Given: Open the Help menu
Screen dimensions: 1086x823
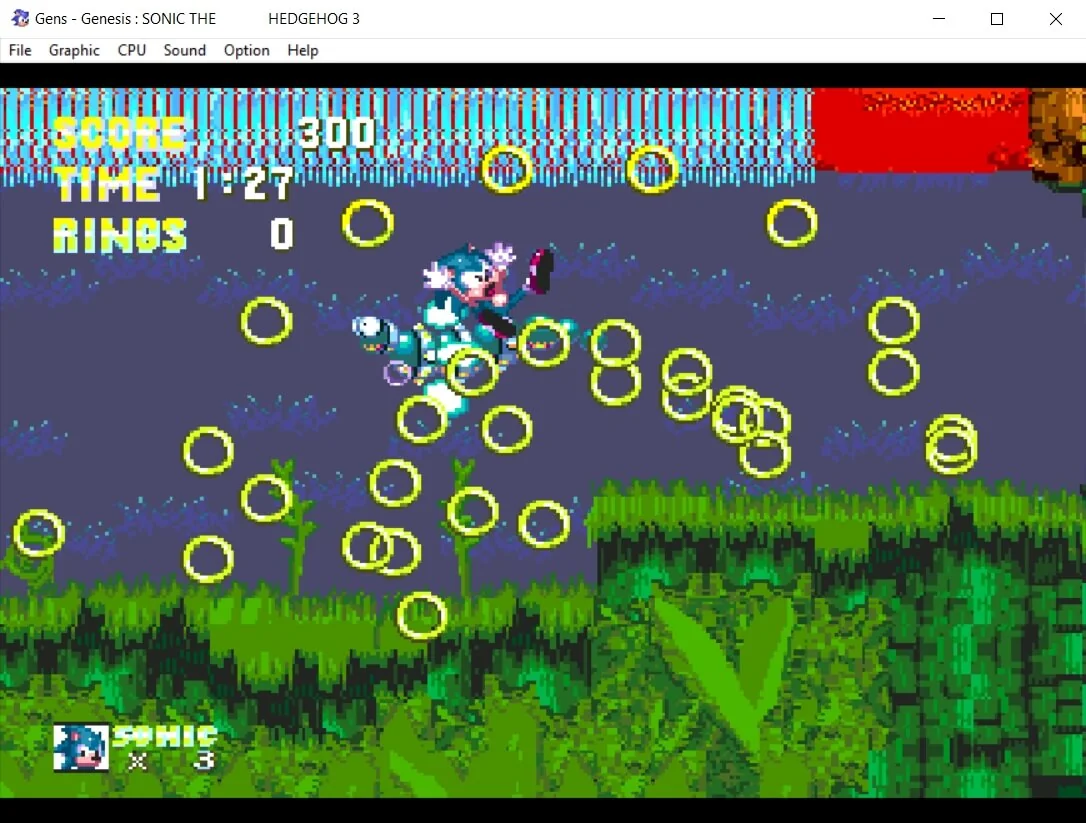Looking at the screenshot, I should click(303, 51).
